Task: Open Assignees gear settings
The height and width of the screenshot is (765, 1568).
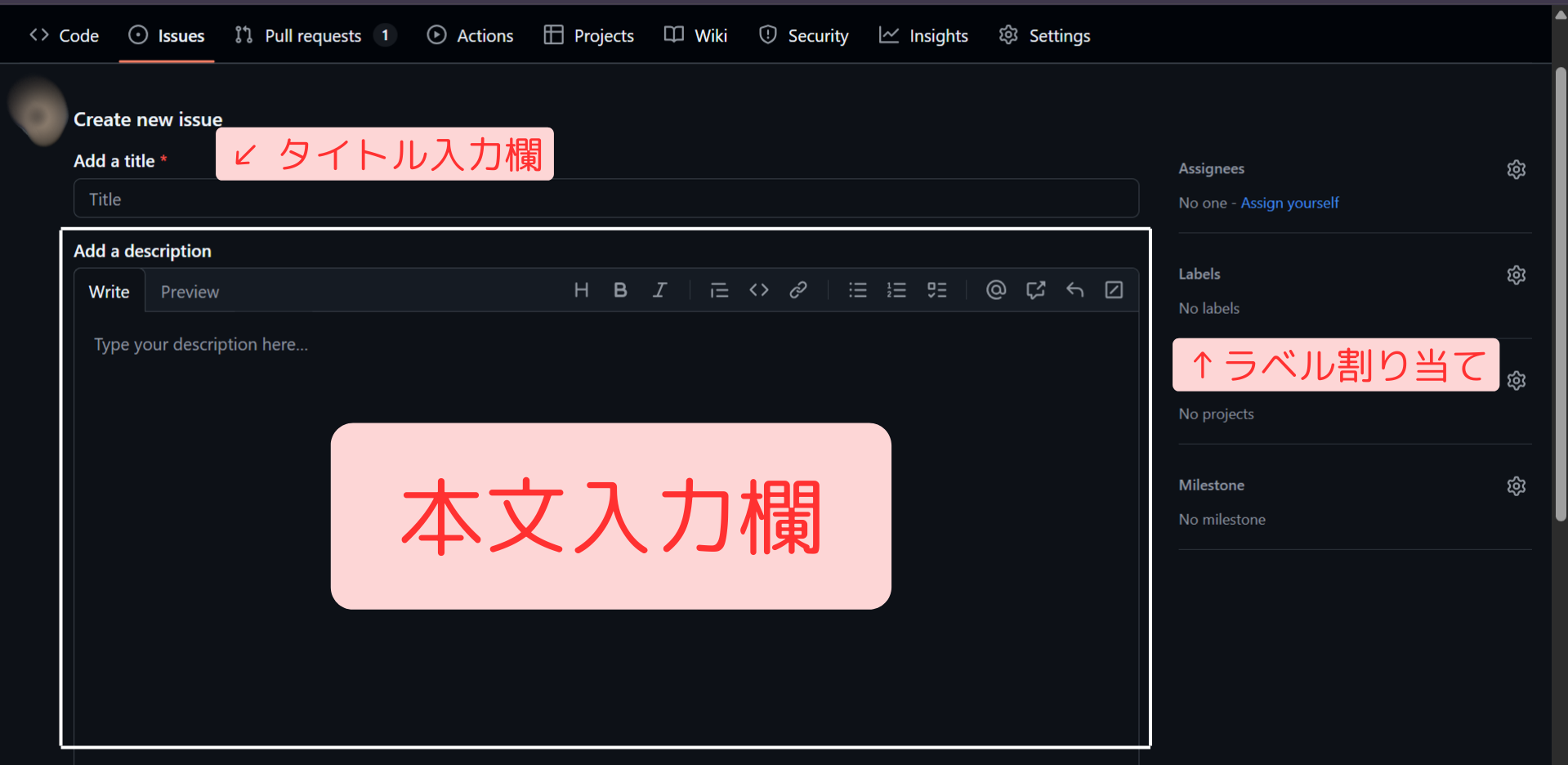Action: 1516,169
